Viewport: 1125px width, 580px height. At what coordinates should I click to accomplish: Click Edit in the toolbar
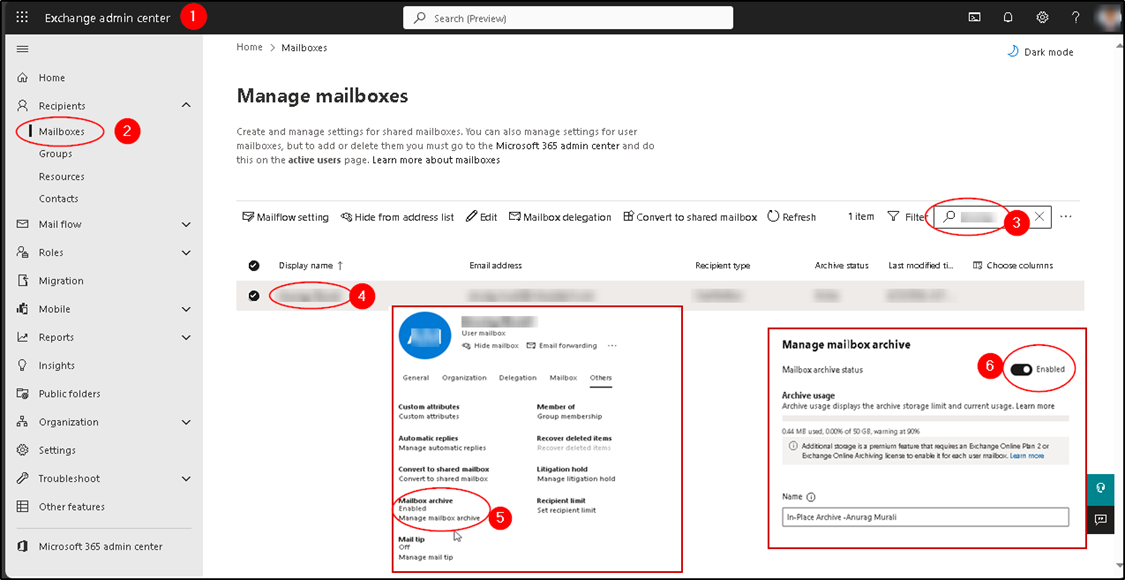[x=481, y=217]
